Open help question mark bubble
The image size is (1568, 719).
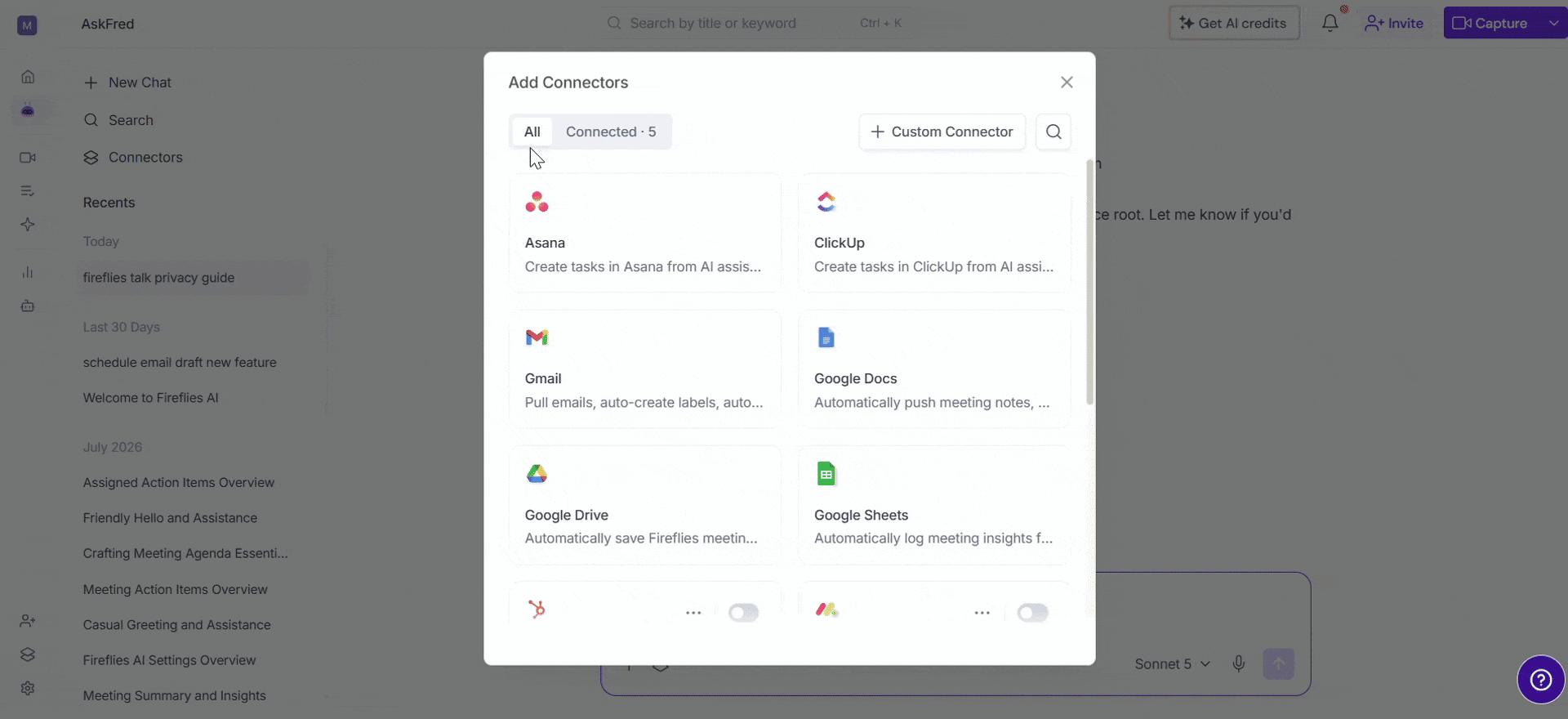pos(1541,679)
